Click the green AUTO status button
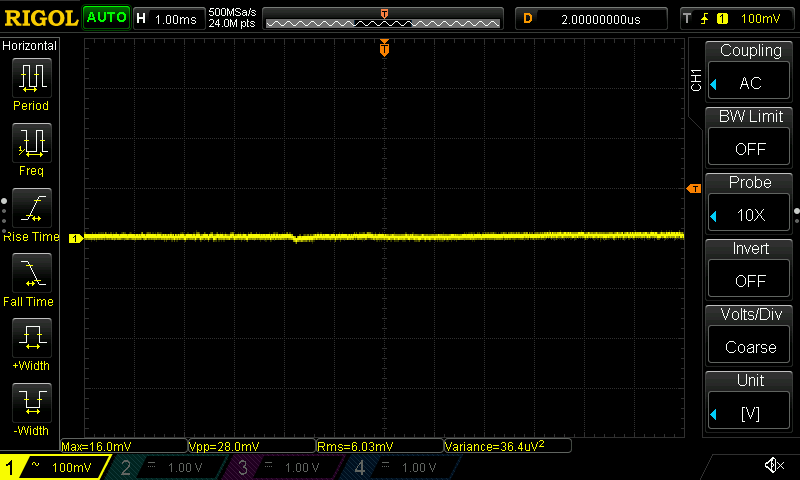800x480 pixels. pyautogui.click(x=106, y=18)
